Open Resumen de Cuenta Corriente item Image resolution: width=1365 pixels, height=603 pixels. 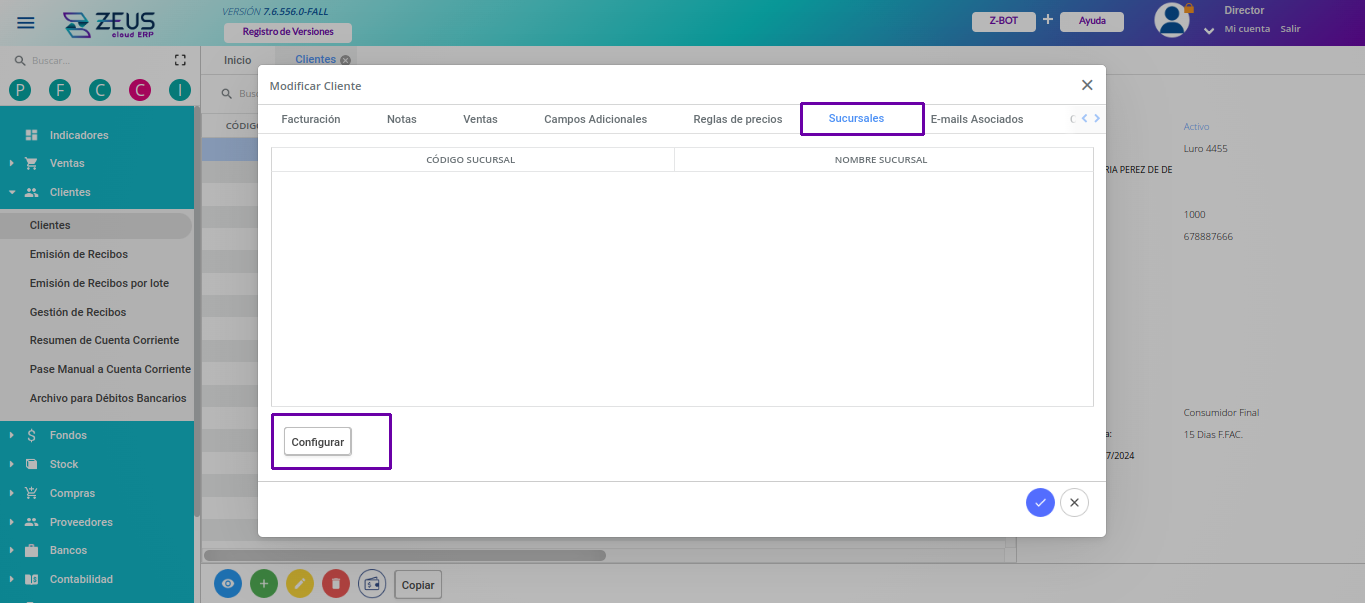(105, 340)
